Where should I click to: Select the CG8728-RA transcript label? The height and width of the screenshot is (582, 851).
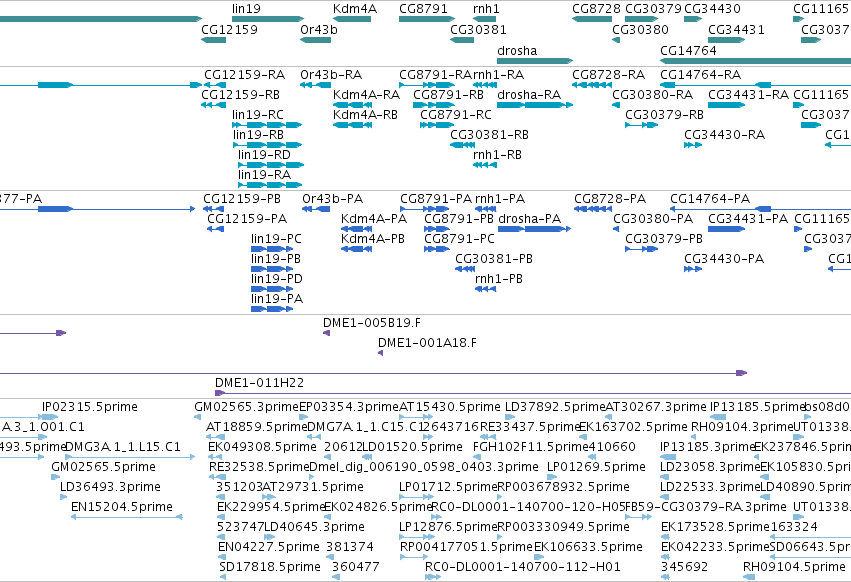[x=608, y=74]
